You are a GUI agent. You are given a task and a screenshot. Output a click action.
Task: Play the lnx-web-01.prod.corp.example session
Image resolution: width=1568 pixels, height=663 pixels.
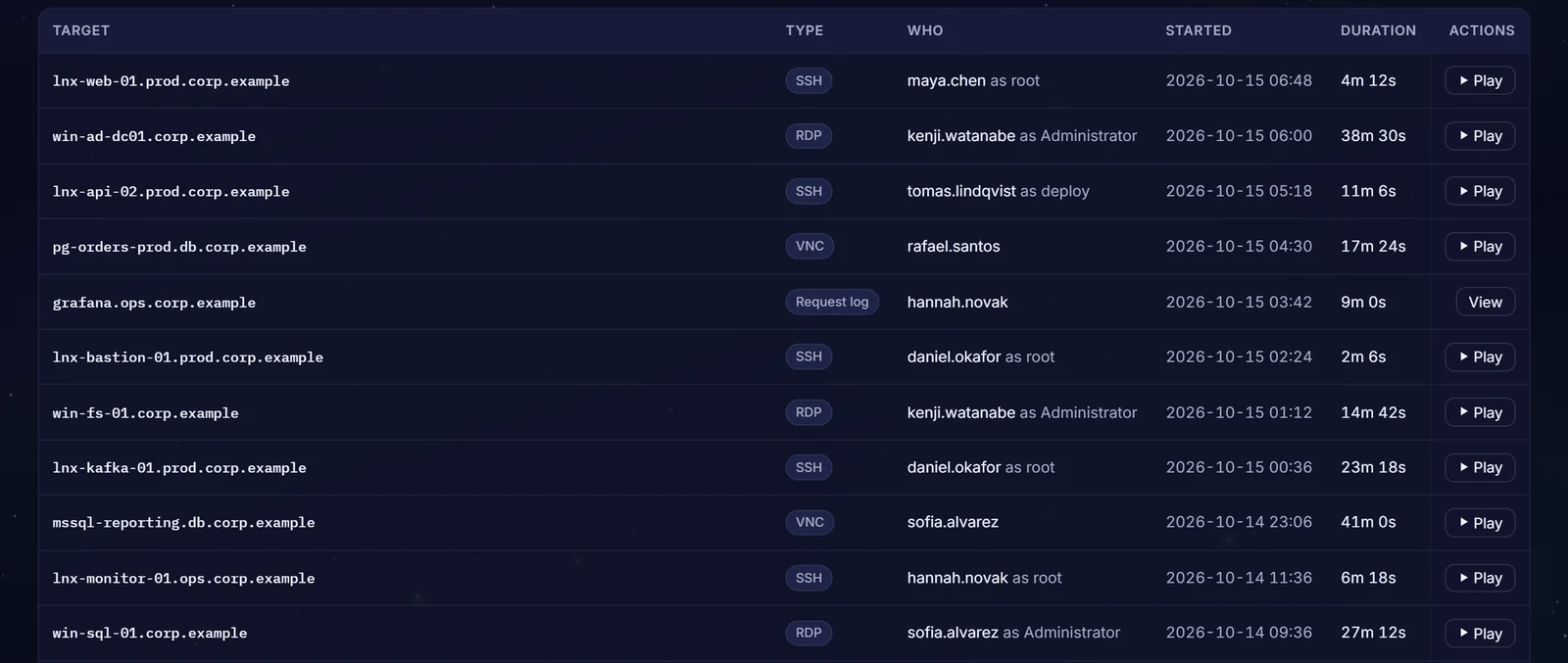(1480, 80)
